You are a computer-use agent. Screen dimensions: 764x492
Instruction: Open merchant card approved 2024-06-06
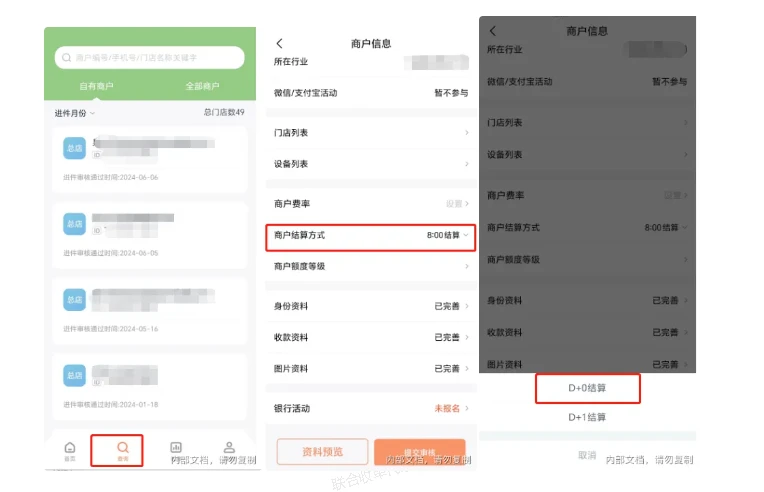click(x=150, y=159)
